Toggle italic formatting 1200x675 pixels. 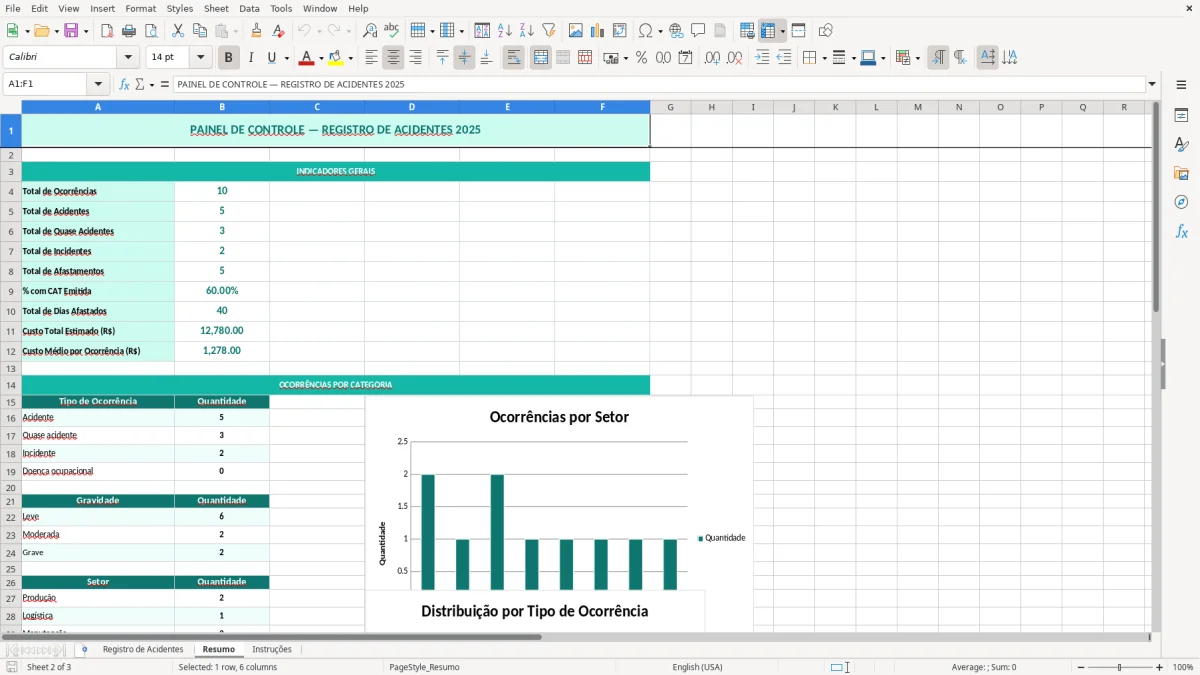(x=251, y=58)
